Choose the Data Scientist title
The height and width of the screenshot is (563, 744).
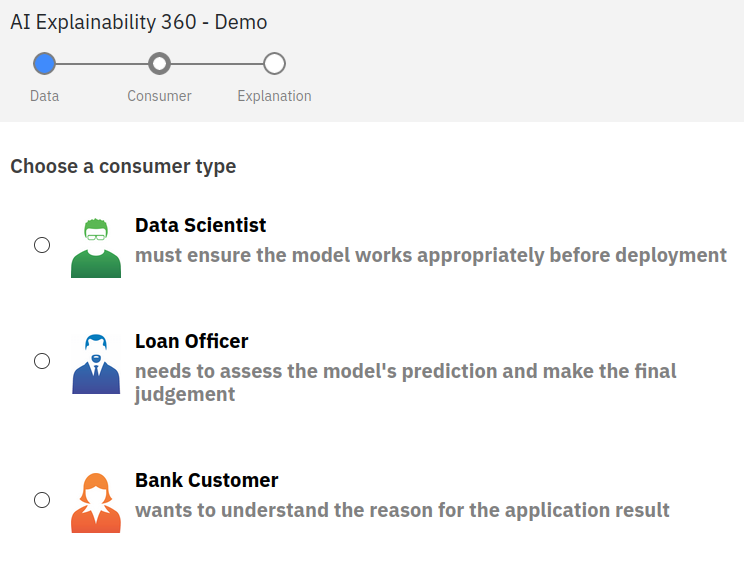[x=201, y=225]
